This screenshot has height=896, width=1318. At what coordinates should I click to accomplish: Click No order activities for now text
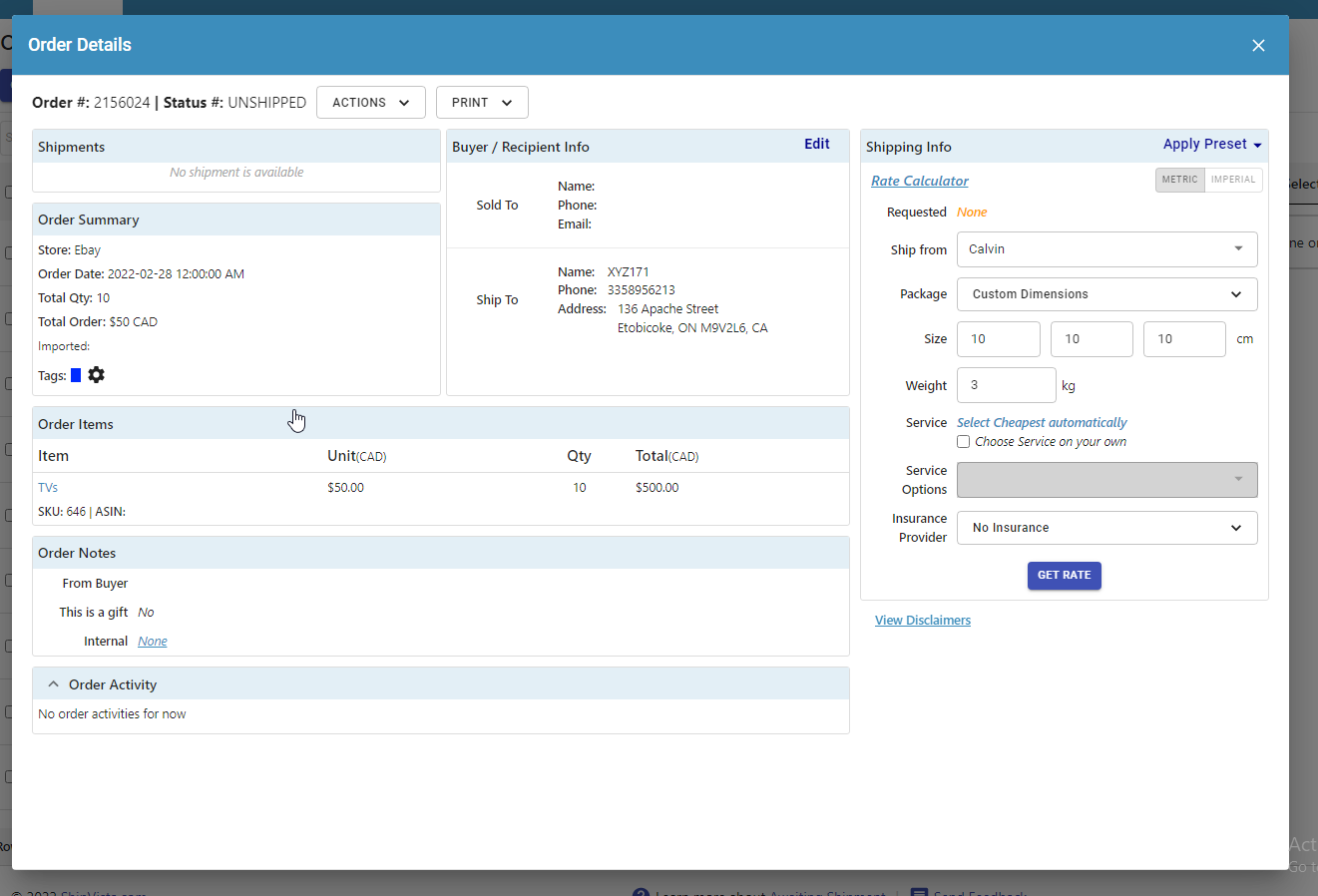(112, 714)
